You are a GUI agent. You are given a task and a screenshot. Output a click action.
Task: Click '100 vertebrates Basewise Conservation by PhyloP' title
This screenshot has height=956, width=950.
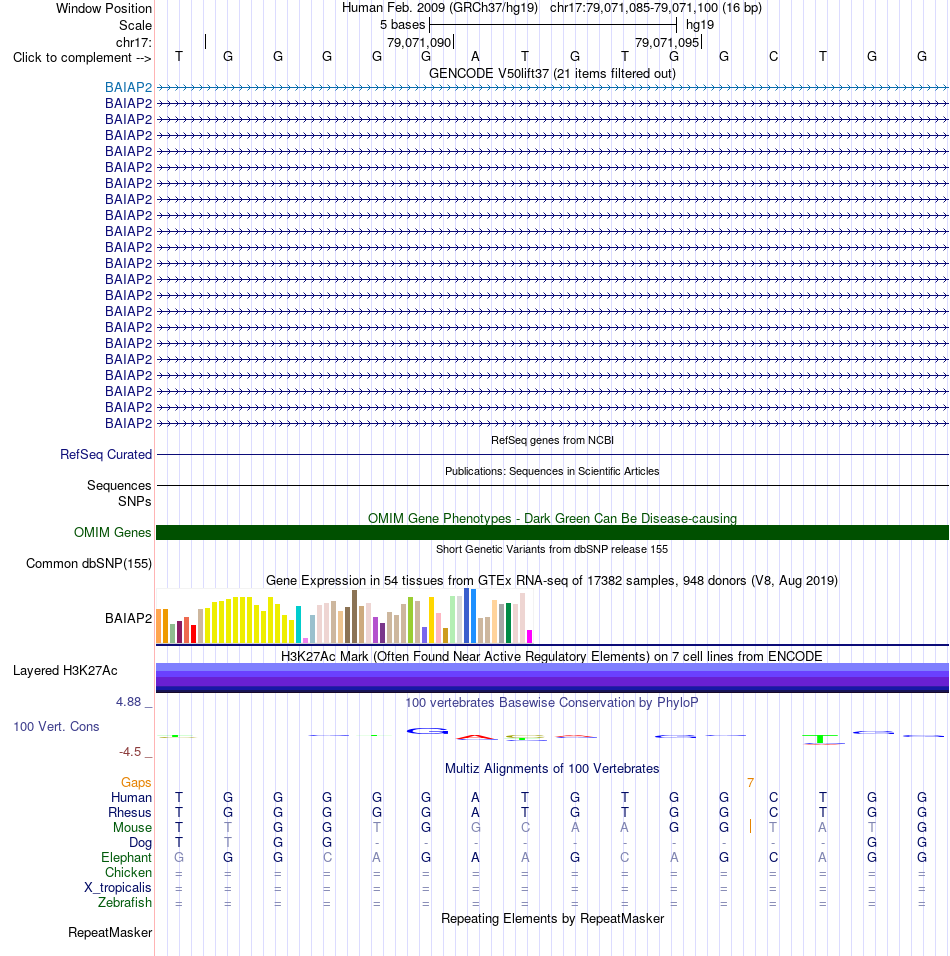552,702
